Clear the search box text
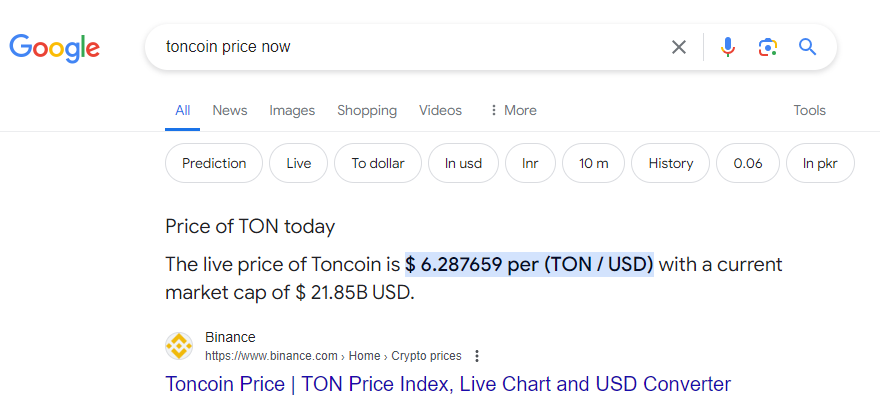Viewport: 880px width, 412px height. click(x=679, y=47)
